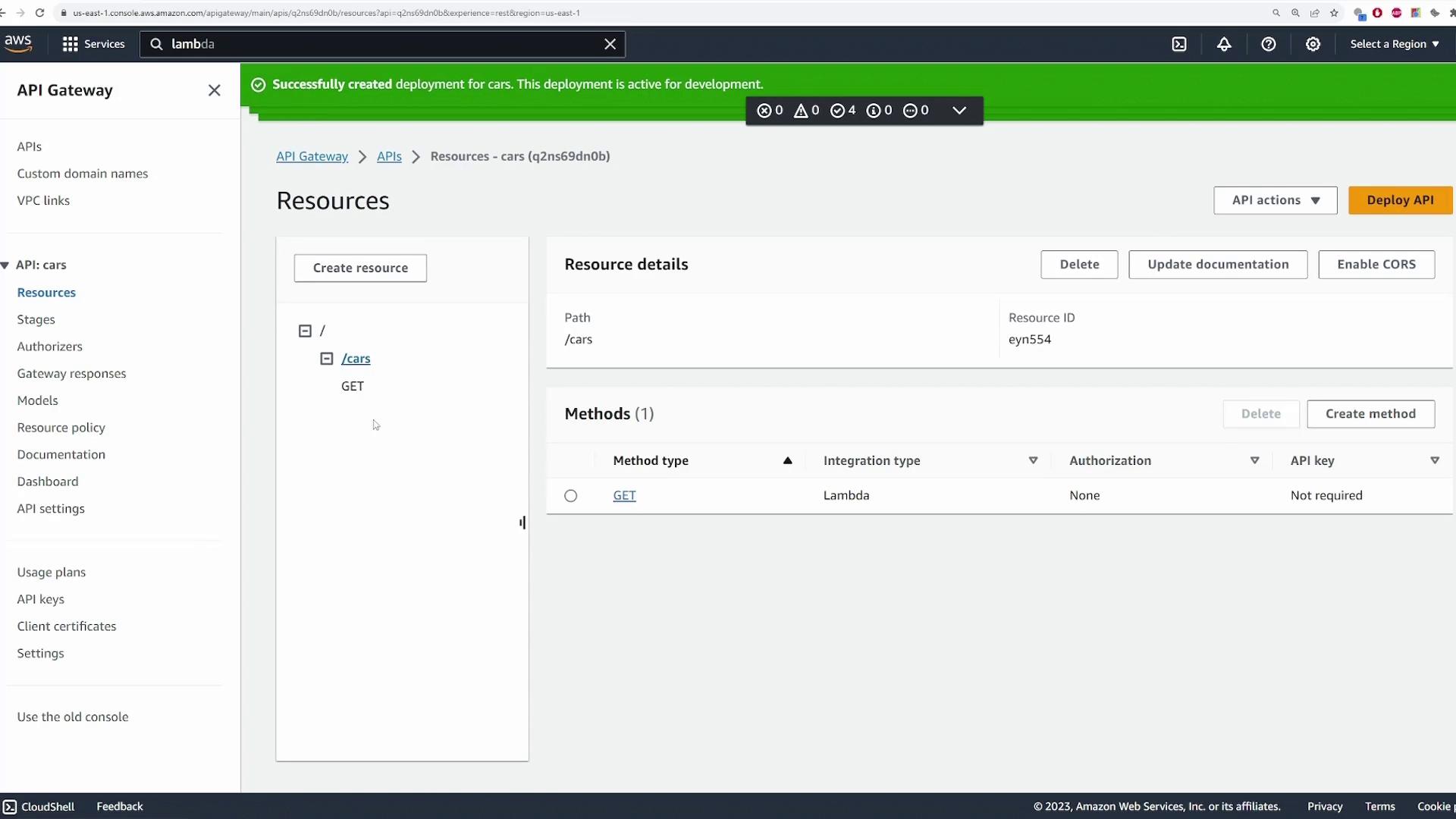Screen dimensions: 1456x819
Task: Collapse the /cars resource tree node
Action: tap(327, 359)
